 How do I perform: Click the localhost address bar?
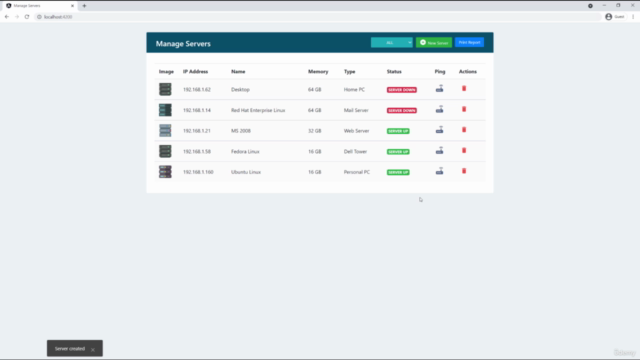318,17
